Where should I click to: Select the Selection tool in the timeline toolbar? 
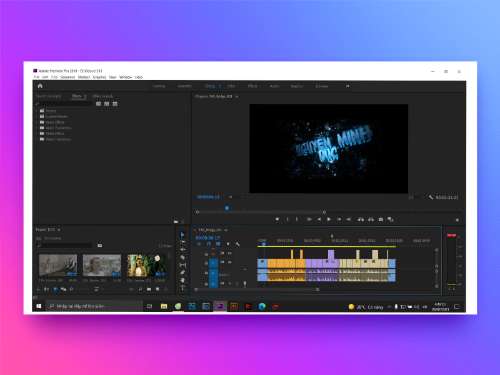(x=182, y=235)
